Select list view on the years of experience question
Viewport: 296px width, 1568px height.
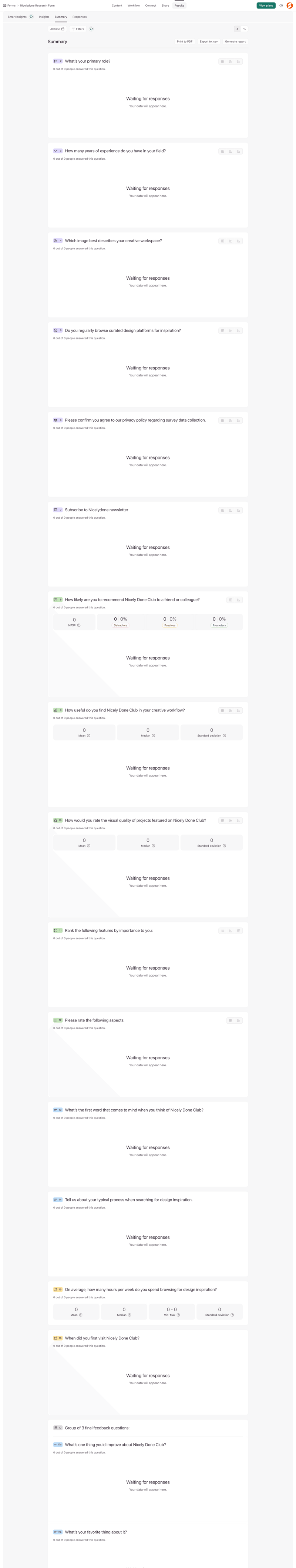tap(231, 151)
